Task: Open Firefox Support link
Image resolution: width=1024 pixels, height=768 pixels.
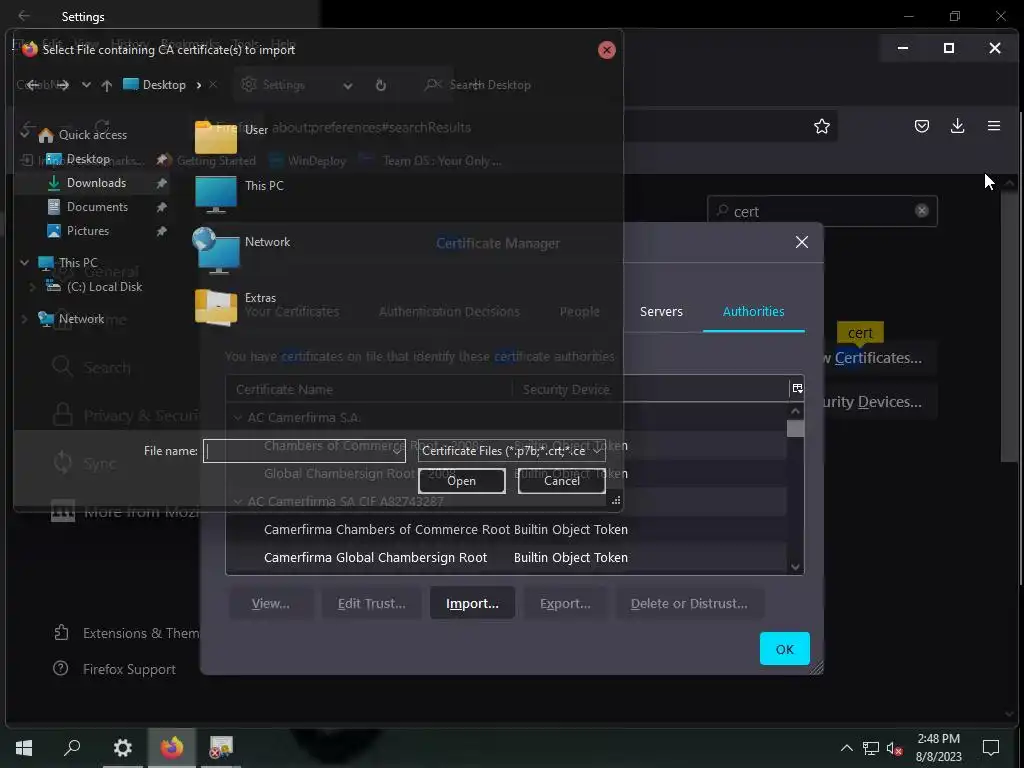Action: click(115, 669)
